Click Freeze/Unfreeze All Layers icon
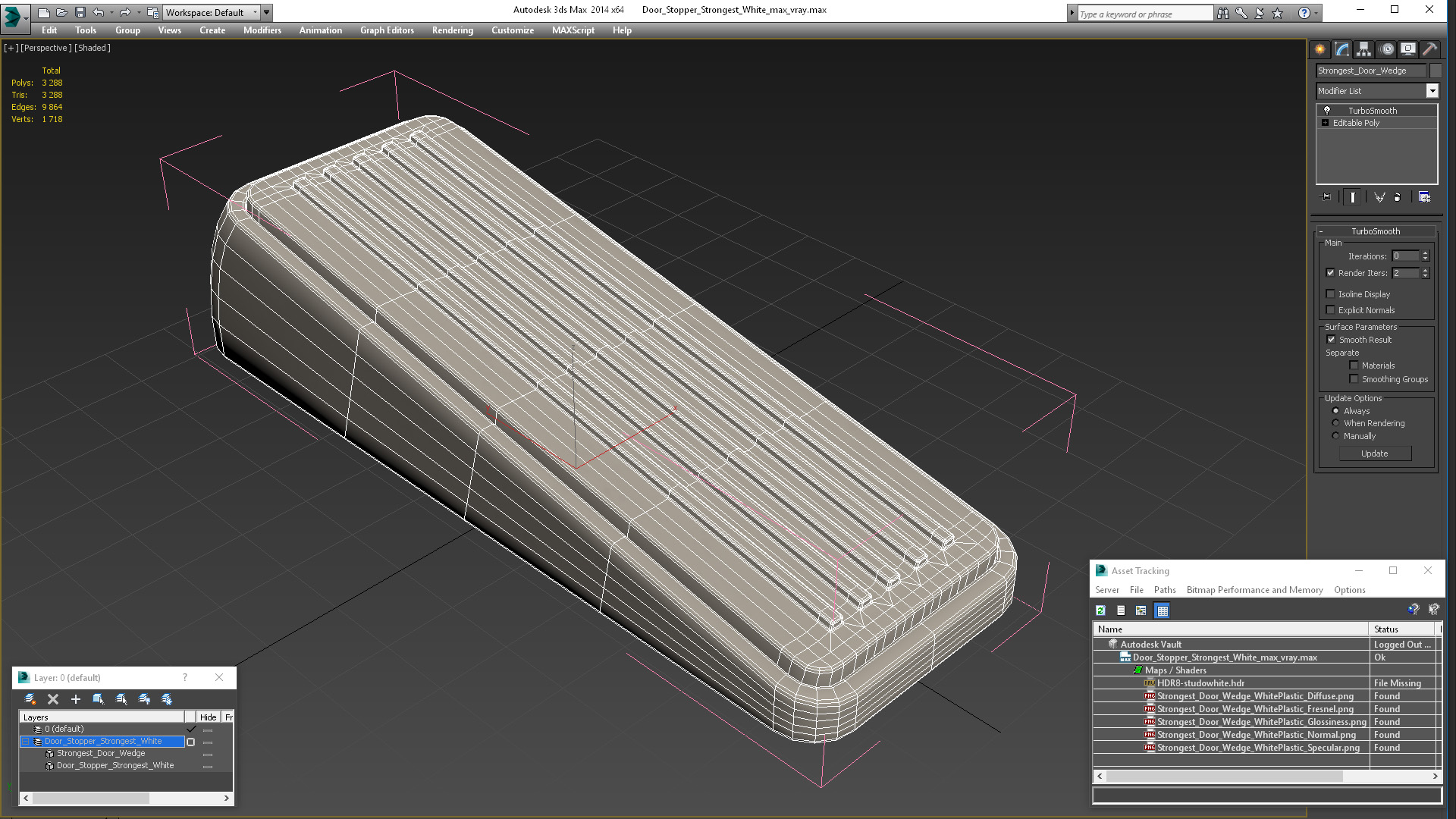The width and height of the screenshot is (1456, 819). pos(167,699)
